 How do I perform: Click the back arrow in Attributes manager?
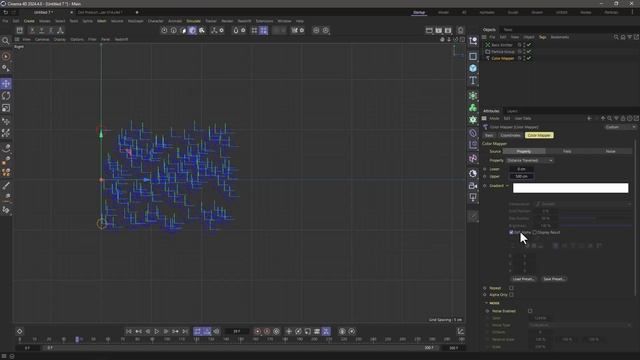589,118
